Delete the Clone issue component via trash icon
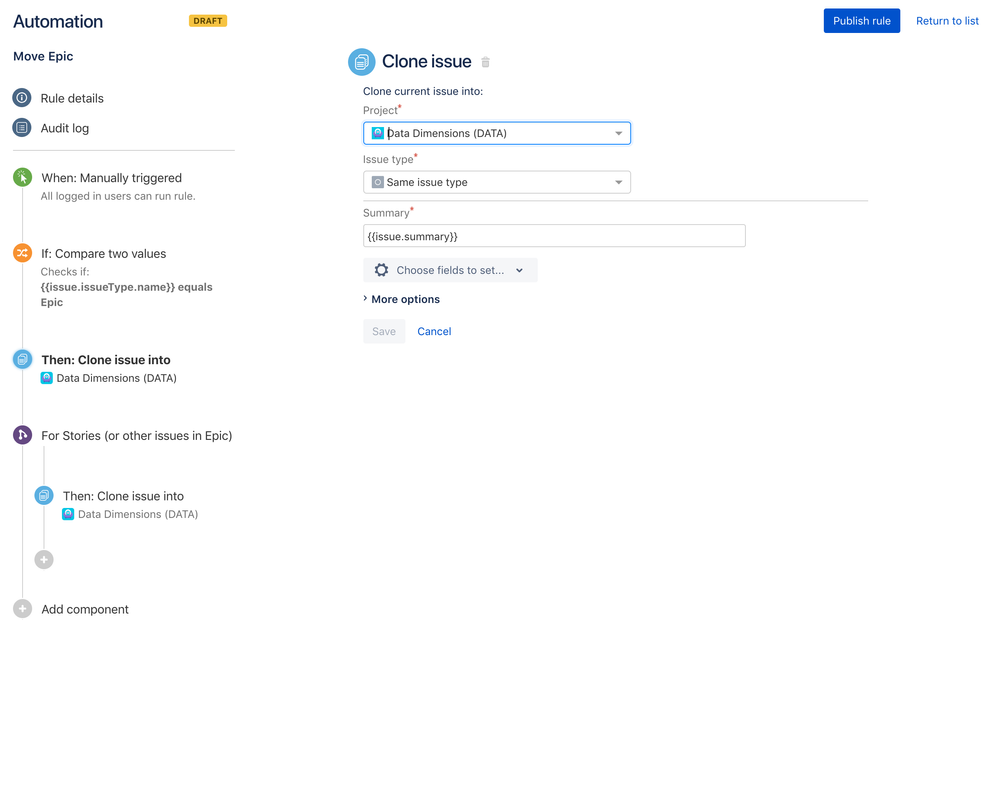This screenshot has width=999, height=788. click(485, 62)
